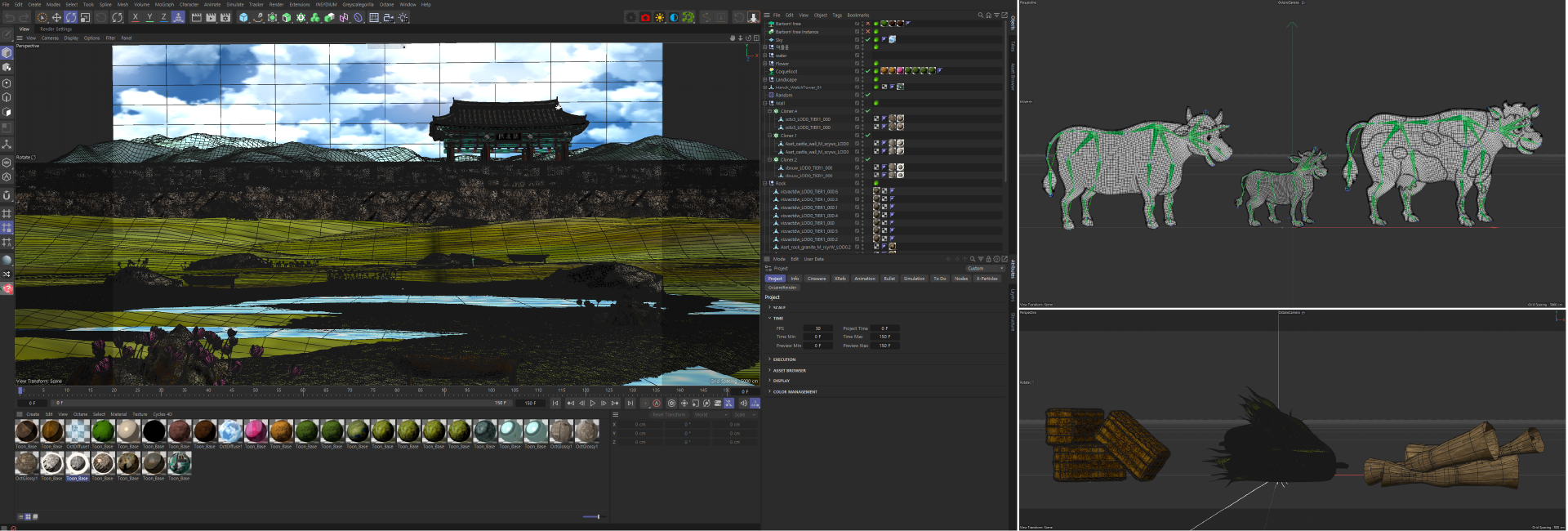Screen dimensions: 1568x531
Task: Select the Rotate tool
Action: (71, 17)
